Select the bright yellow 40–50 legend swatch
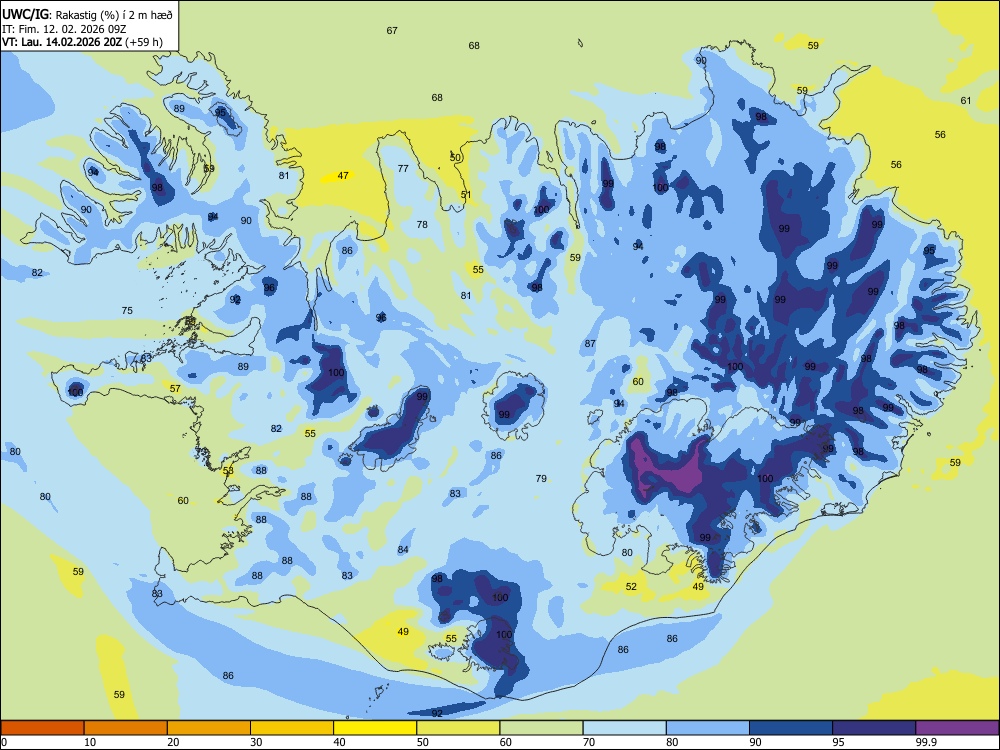 pos(375,728)
